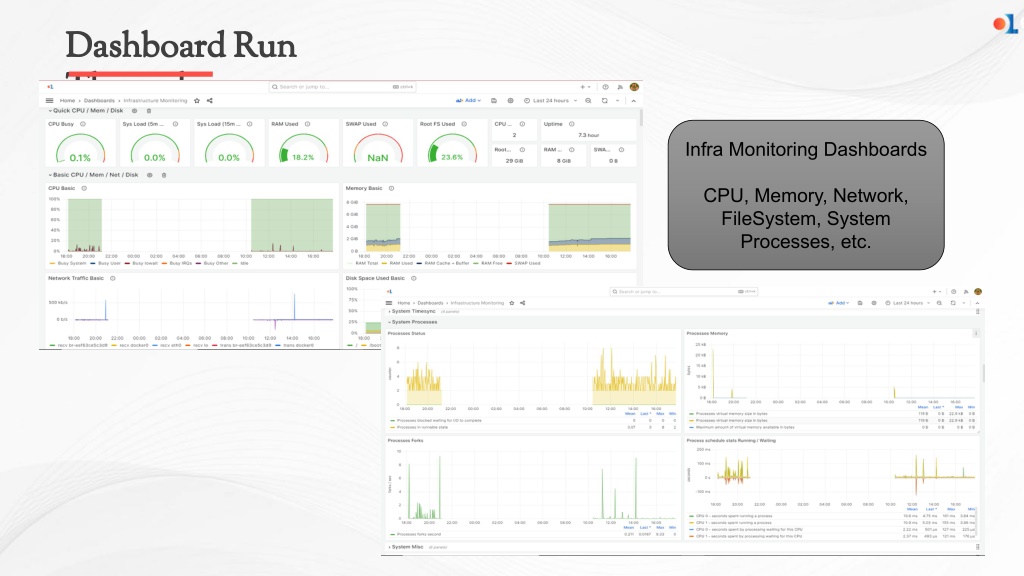Click Infrastructure Monitoring breadcrumb in upper window
The image size is (1024, 576).
coord(155,101)
